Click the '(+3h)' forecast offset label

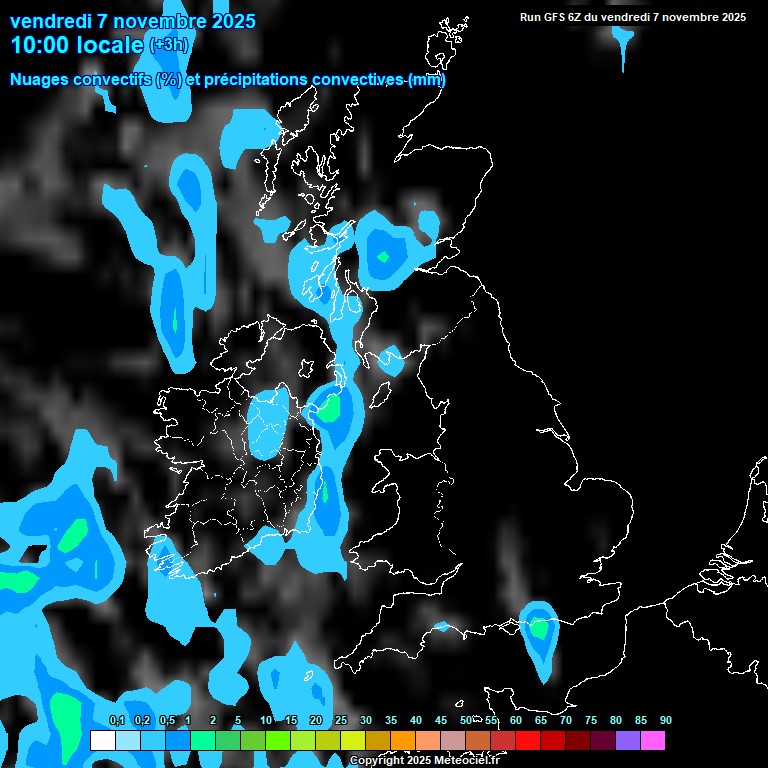[168, 45]
